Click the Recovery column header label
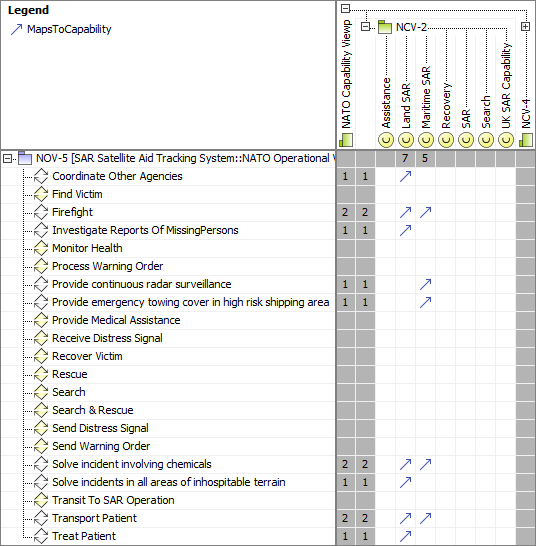This screenshot has width=536, height=546. pyautogui.click(x=446, y=106)
